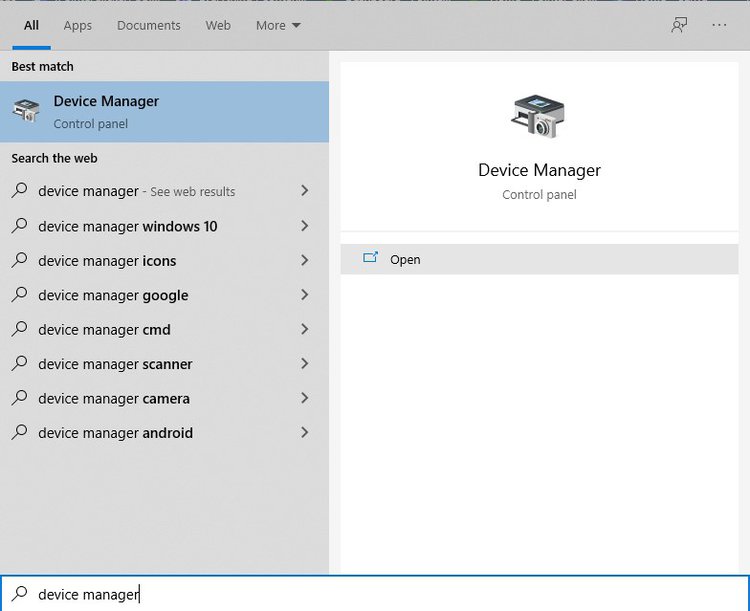This screenshot has height=611, width=750.
Task: Expand arrow for 'device manager icons'
Action: pos(305,260)
